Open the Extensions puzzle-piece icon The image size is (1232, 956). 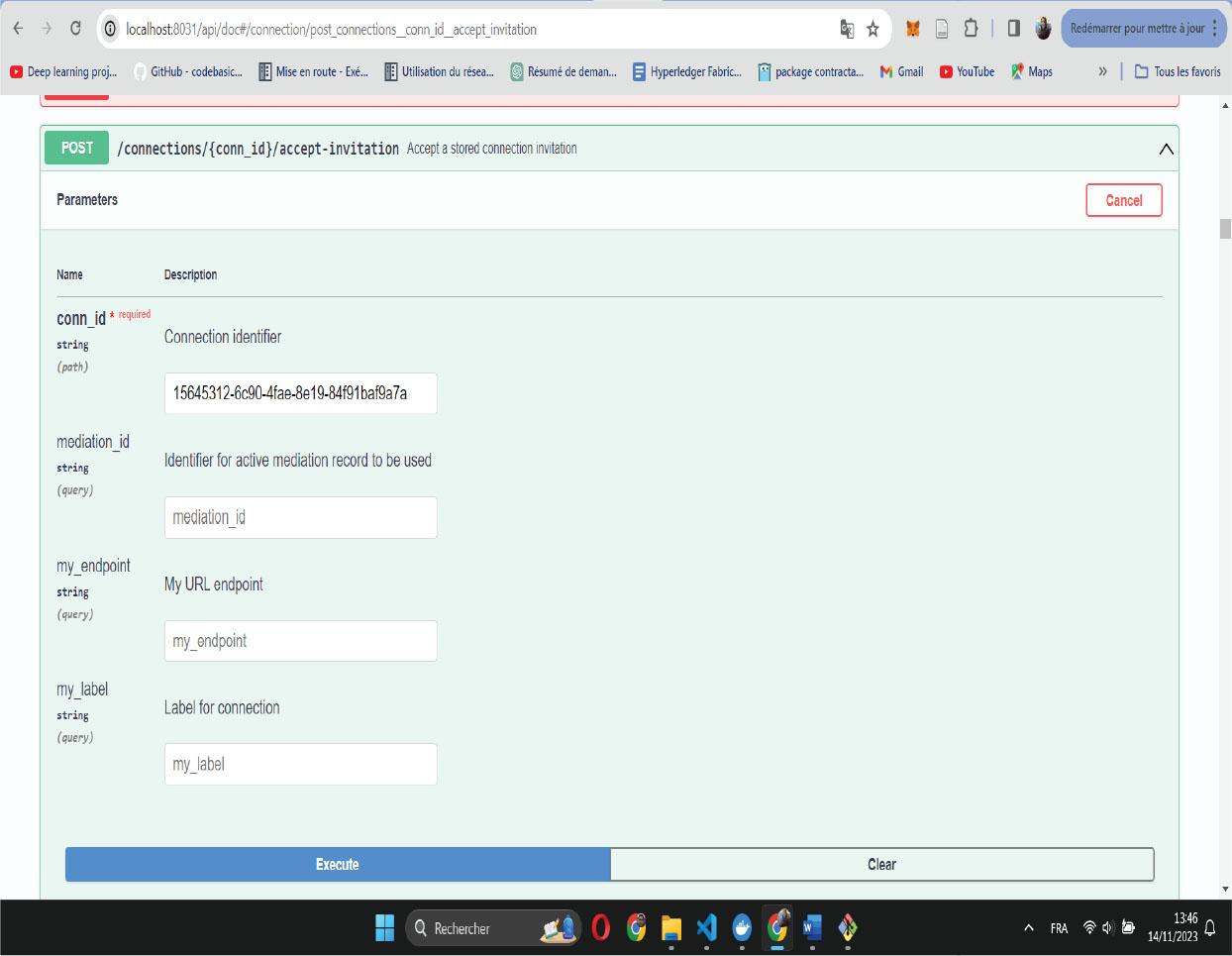[x=971, y=29]
